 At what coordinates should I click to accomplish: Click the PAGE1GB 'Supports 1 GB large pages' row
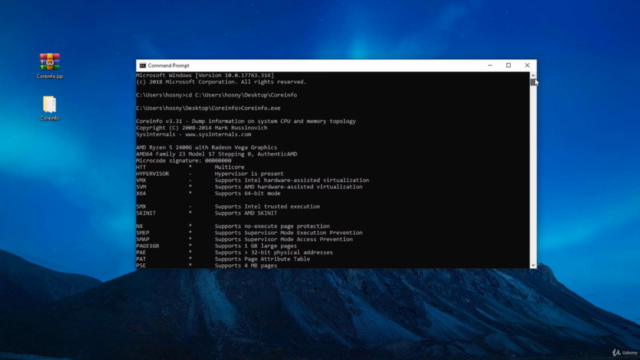(x=216, y=246)
